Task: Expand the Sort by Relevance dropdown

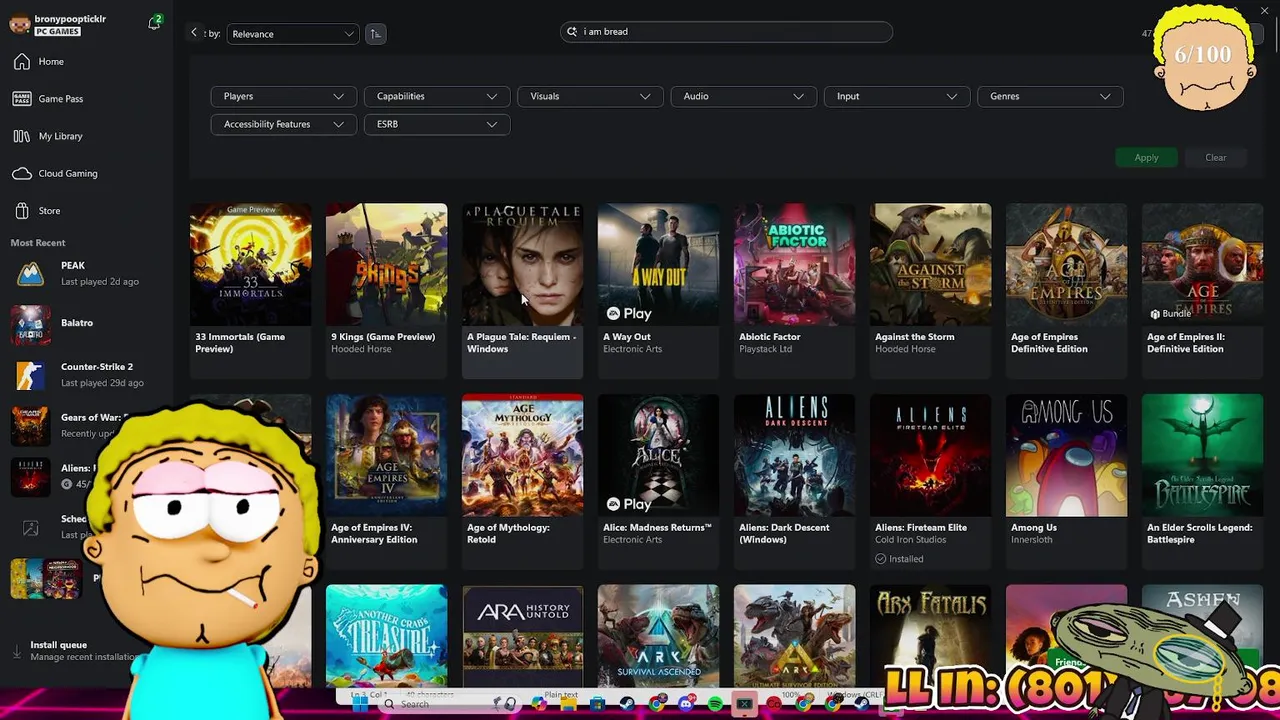Action: click(x=292, y=34)
